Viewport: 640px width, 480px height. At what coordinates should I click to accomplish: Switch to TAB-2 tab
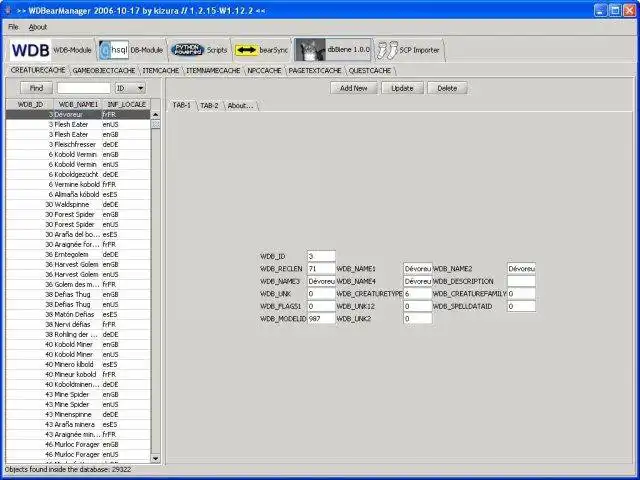tap(209, 105)
